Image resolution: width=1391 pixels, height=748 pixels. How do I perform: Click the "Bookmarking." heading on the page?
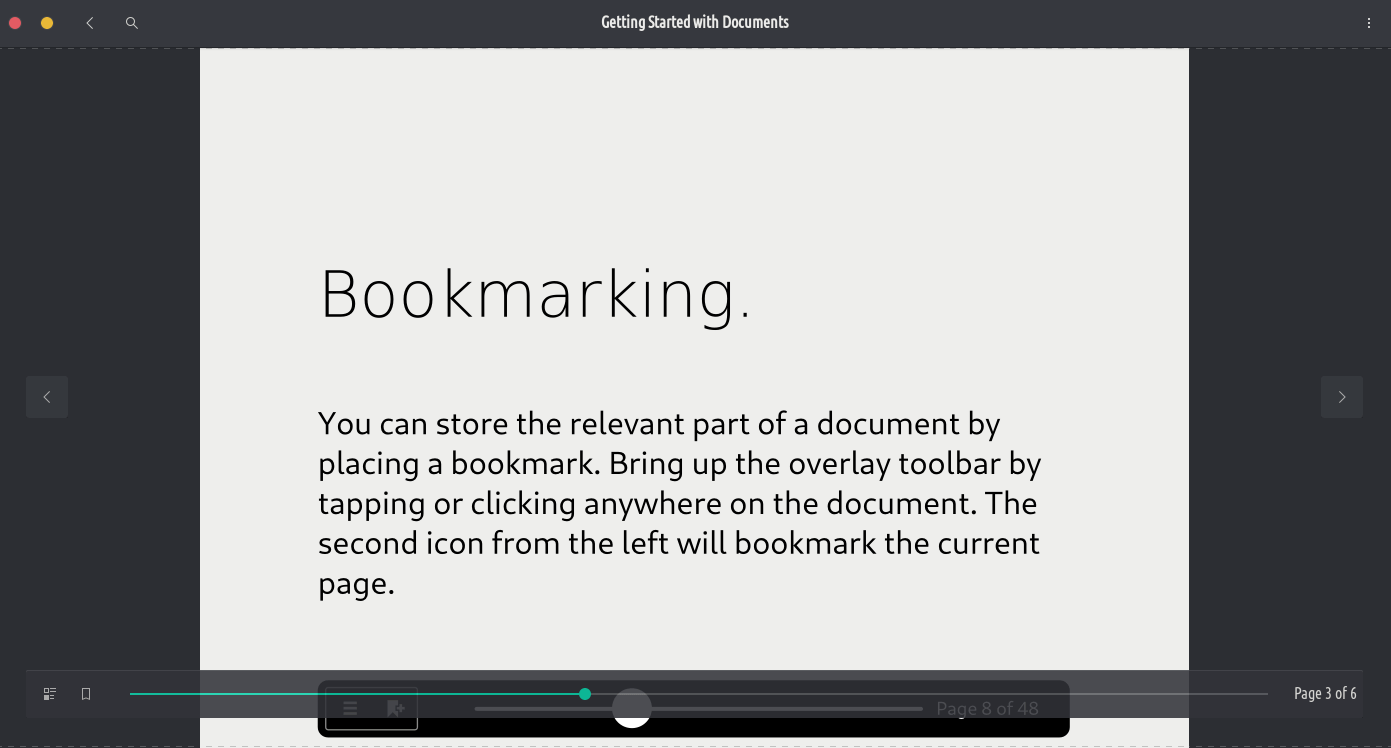535,294
